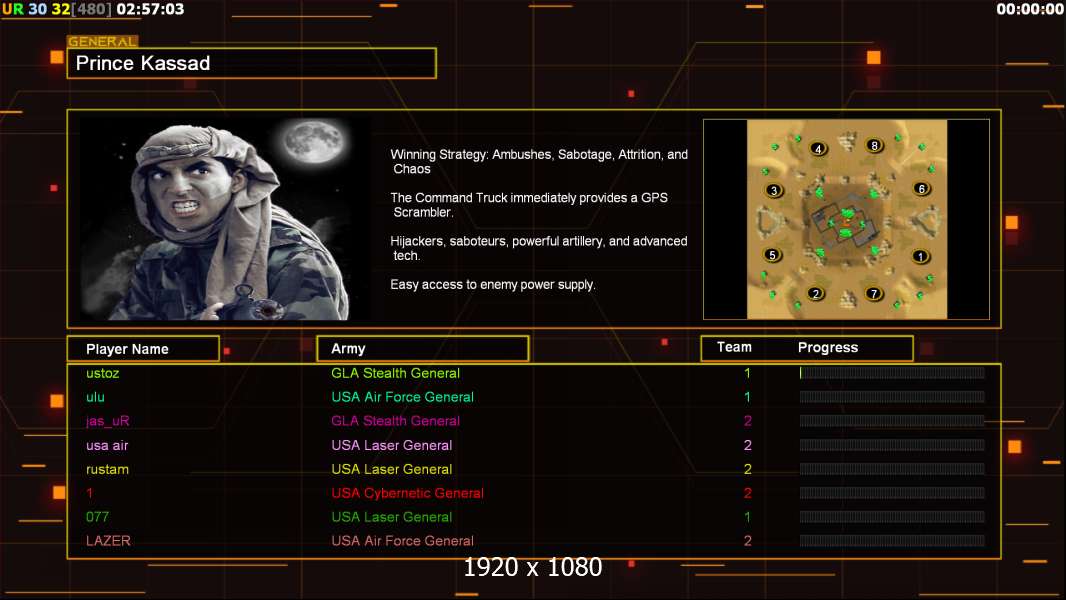Click team number for rustam
The width and height of the screenshot is (1066, 600).
[748, 469]
